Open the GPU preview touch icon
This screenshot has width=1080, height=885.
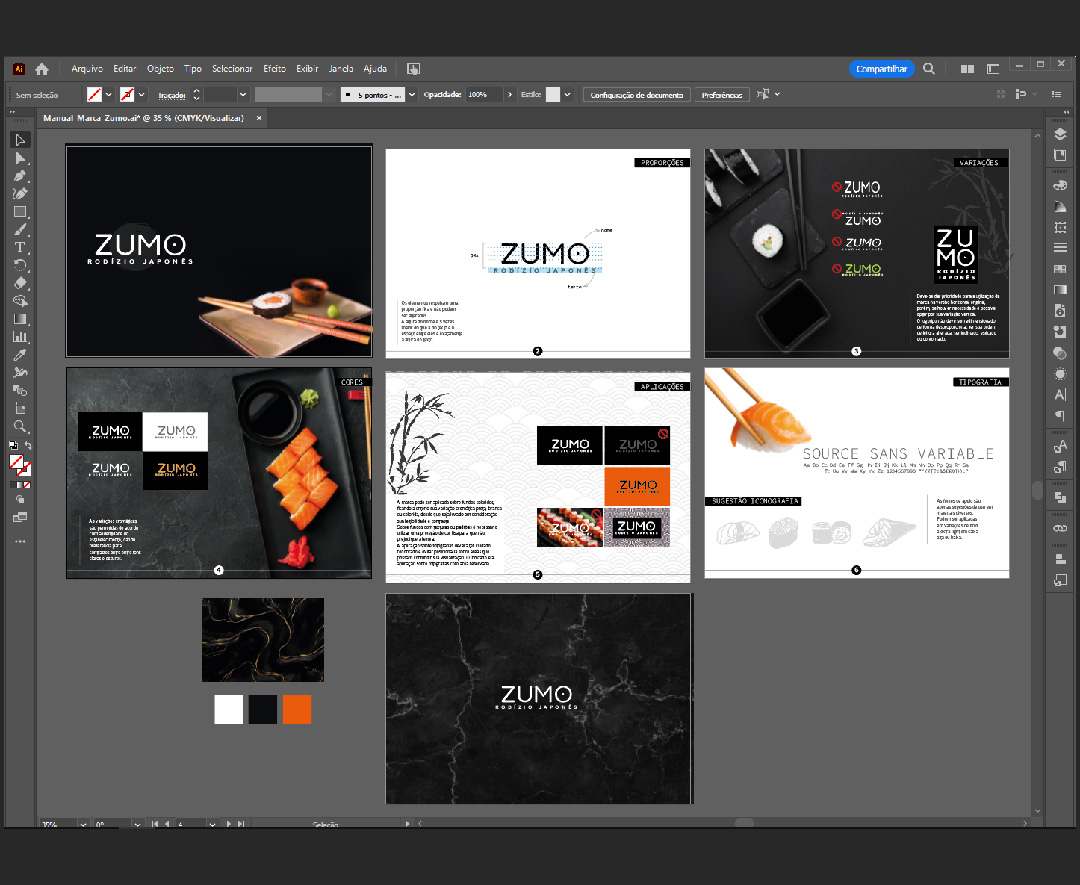pyautogui.click(x=413, y=69)
